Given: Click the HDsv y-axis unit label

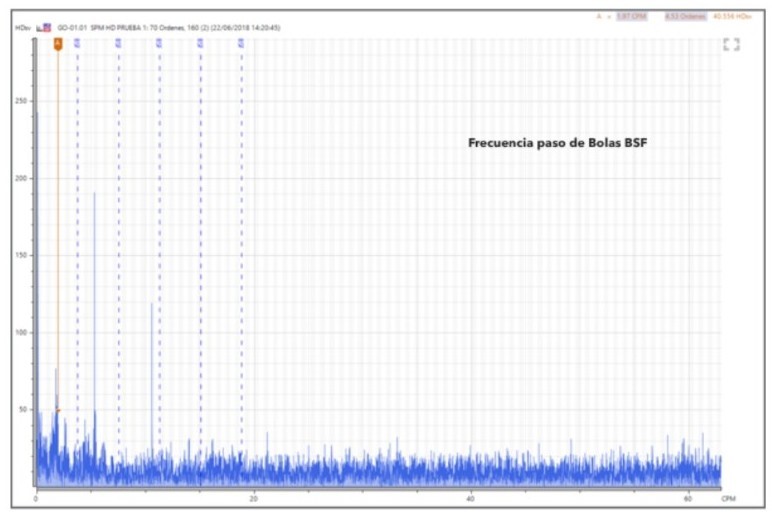Looking at the screenshot, I should click(22, 28).
